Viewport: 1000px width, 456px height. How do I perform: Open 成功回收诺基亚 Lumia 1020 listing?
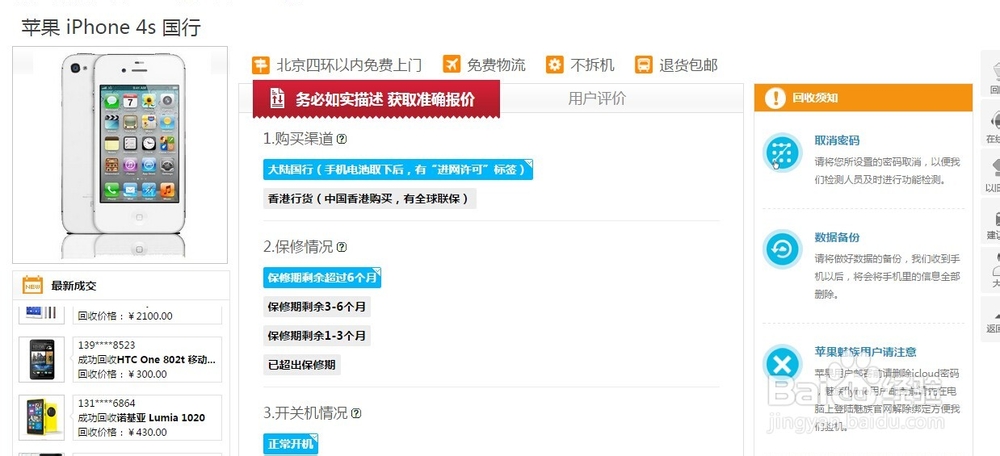coord(142,418)
